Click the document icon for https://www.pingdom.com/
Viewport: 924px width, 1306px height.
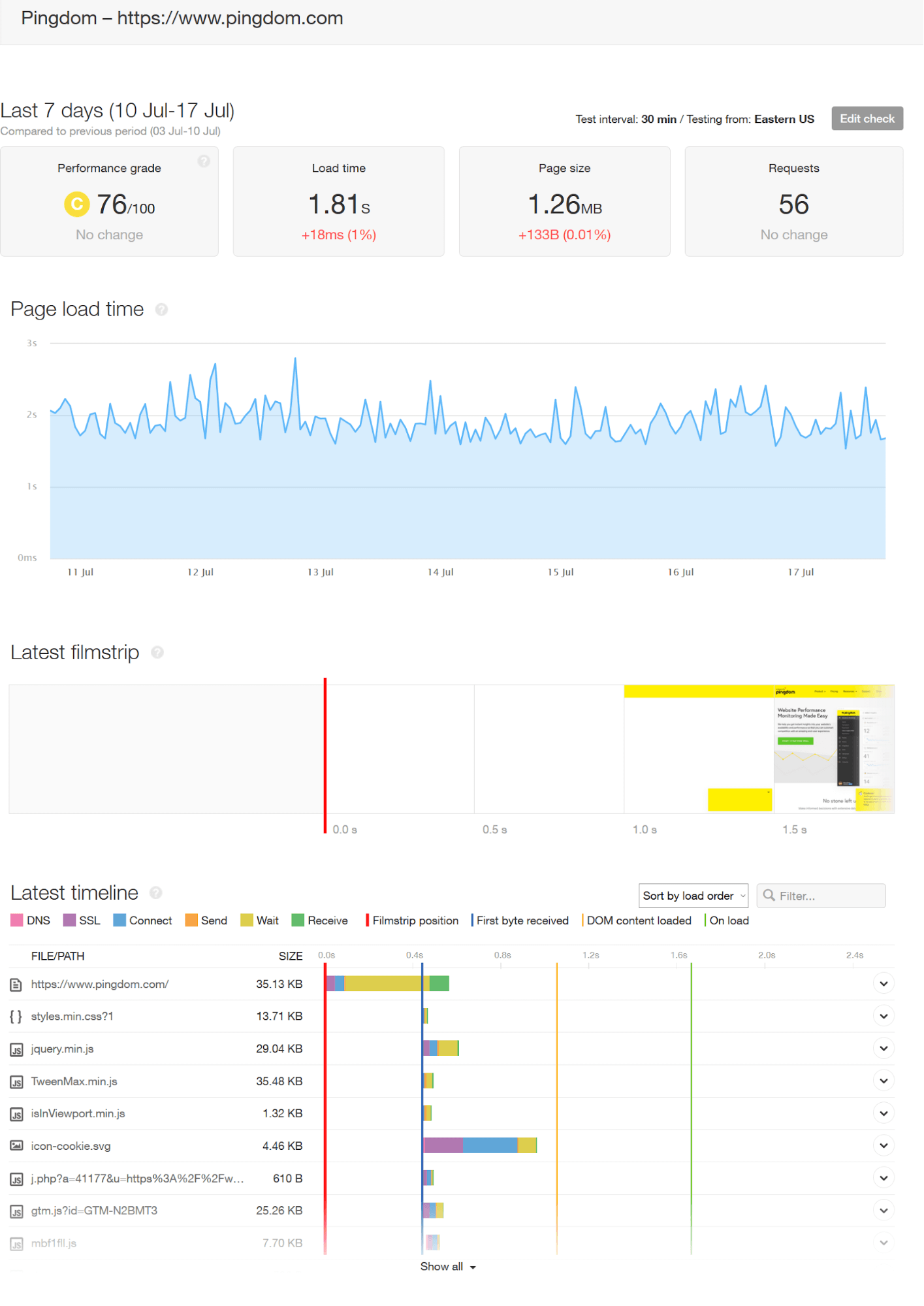pos(16,985)
